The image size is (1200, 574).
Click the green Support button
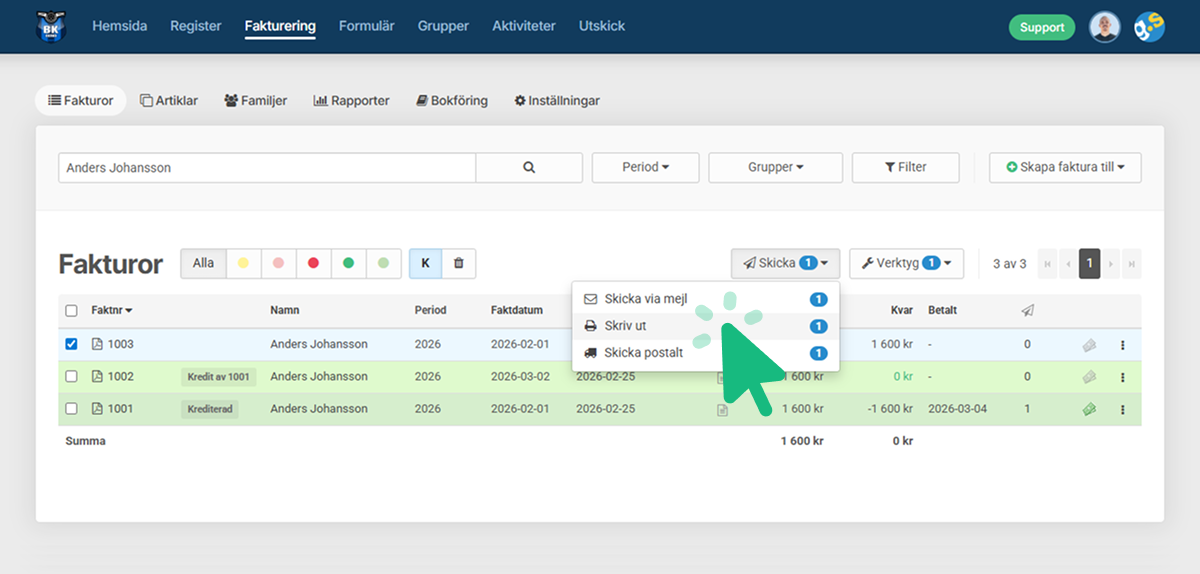(1041, 27)
